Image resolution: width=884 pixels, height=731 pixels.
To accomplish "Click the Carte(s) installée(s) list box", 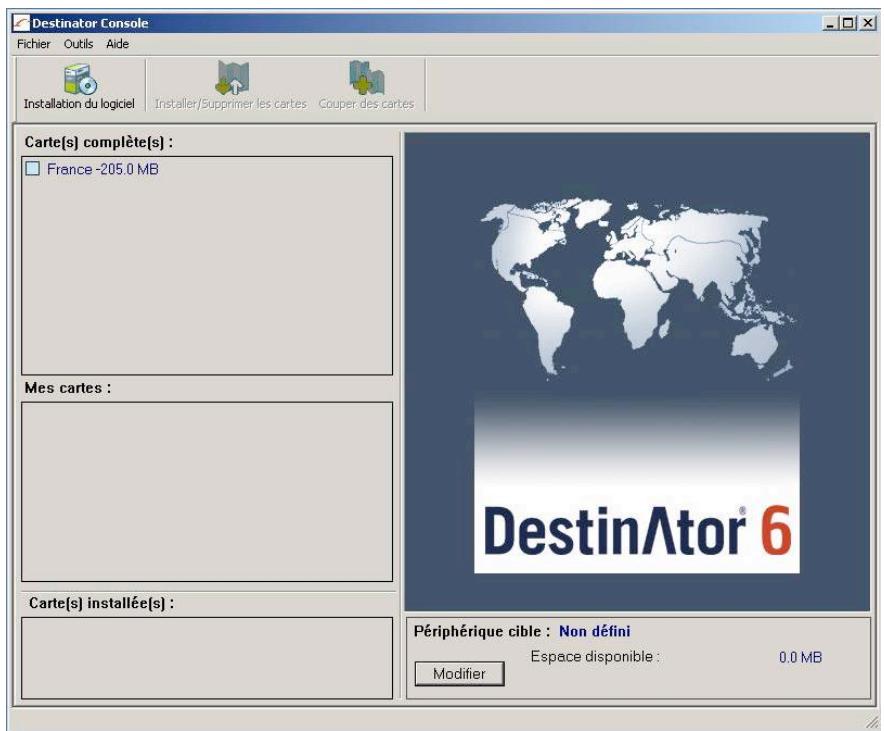I will pos(207,658).
